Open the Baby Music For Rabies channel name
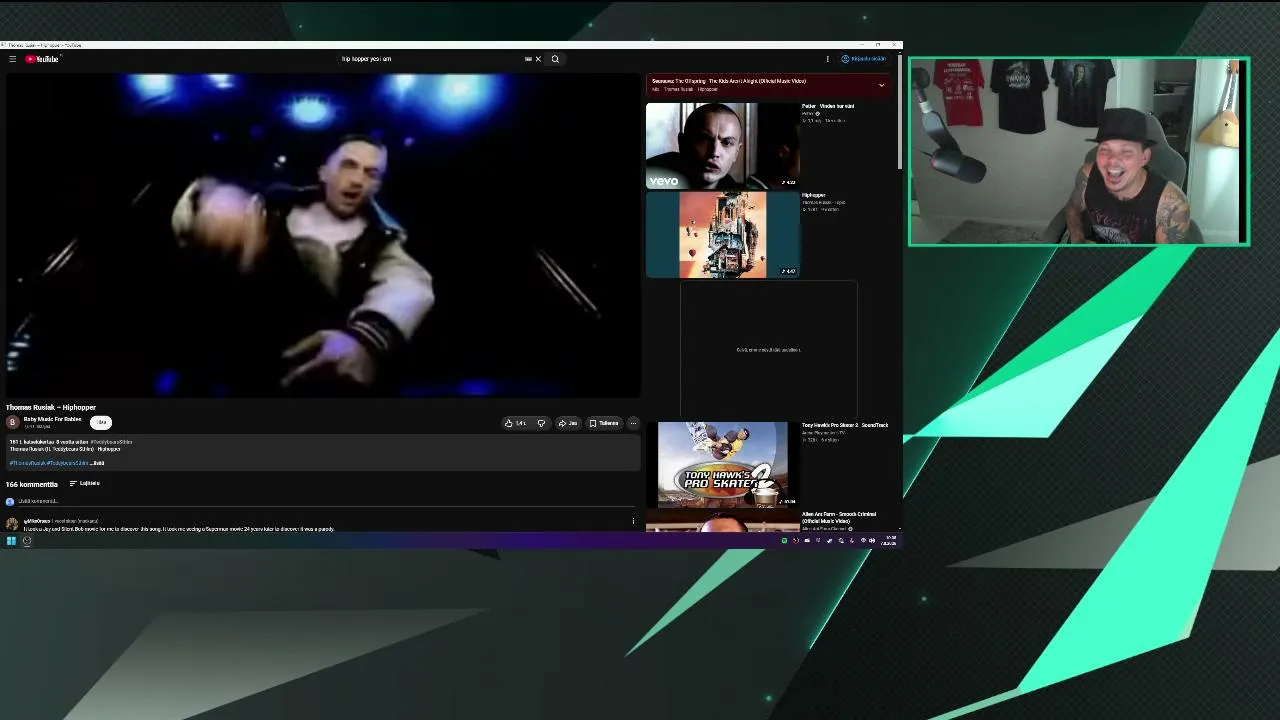Image resolution: width=1280 pixels, height=720 pixels. coord(52,419)
